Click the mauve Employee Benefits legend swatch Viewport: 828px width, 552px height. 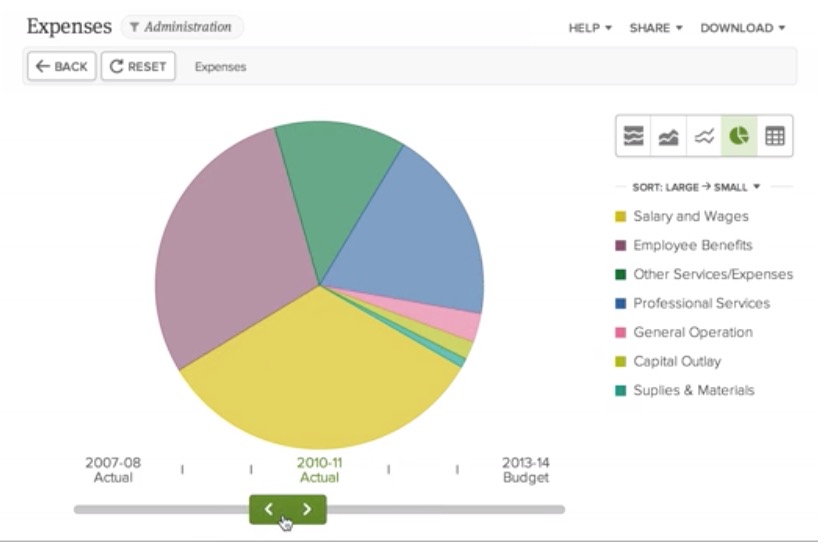[620, 246]
